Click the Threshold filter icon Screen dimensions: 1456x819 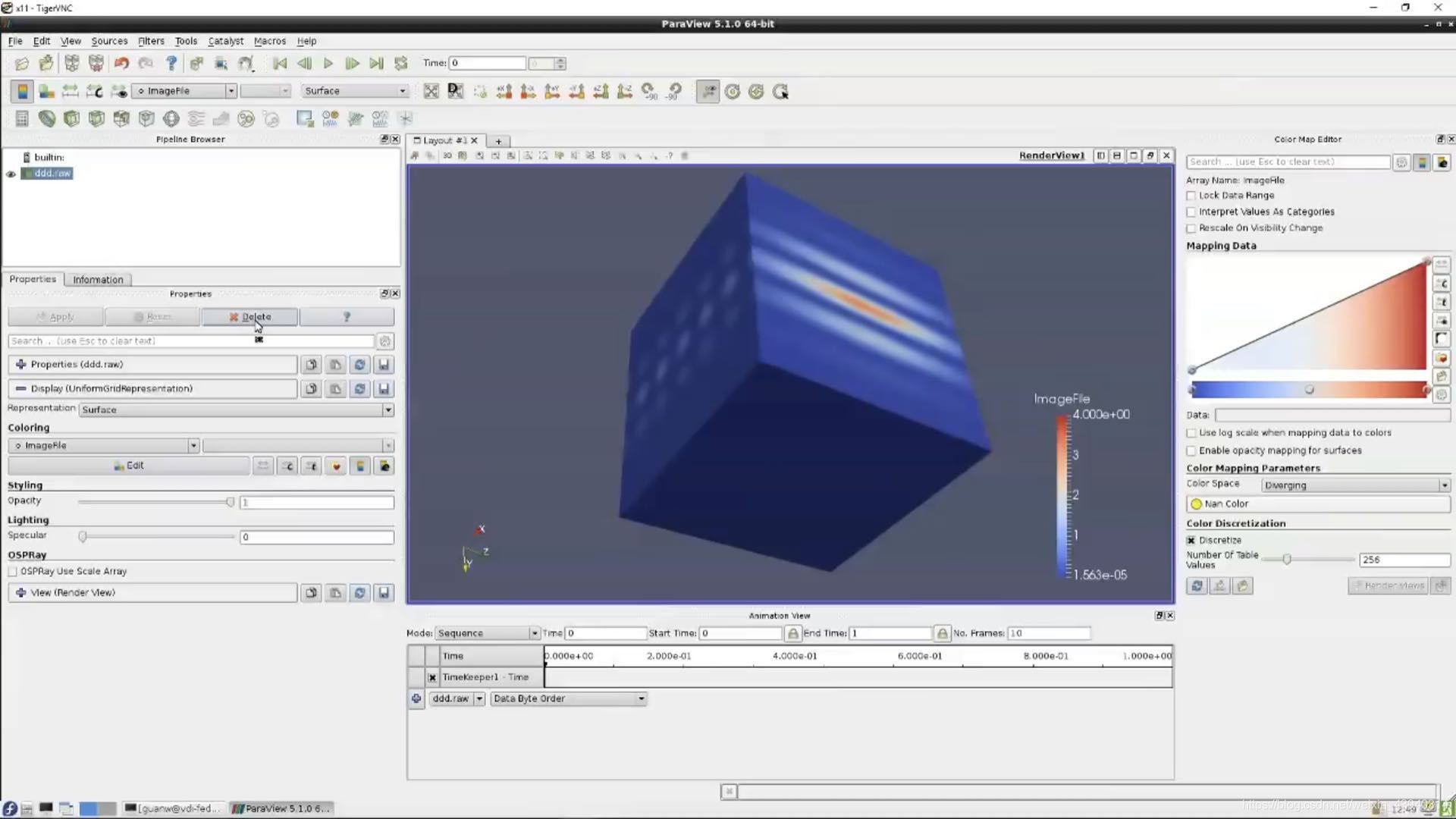coord(121,119)
